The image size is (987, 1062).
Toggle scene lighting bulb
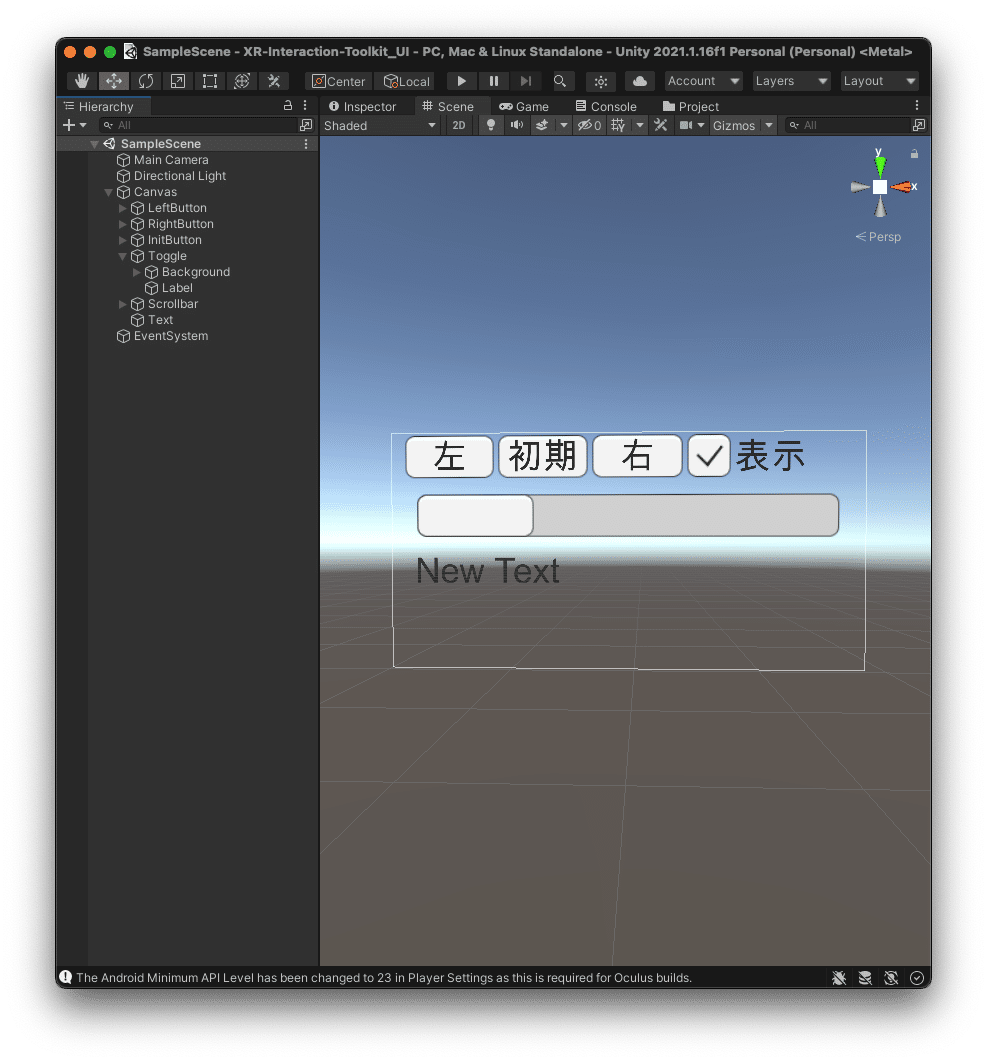(491, 125)
